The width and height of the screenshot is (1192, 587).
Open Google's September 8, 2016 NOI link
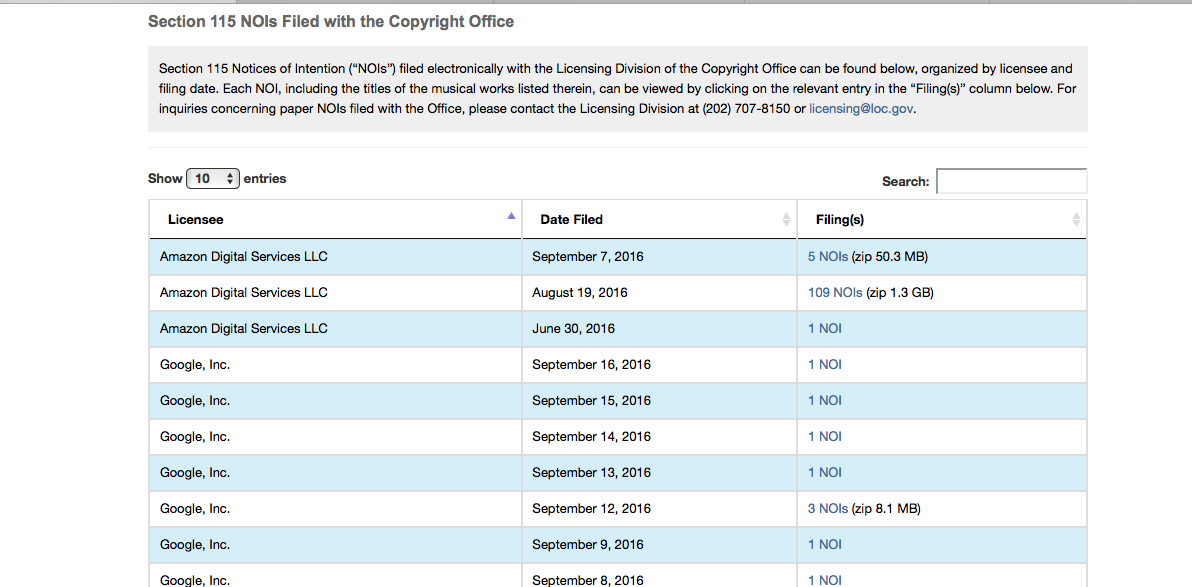pos(824,580)
